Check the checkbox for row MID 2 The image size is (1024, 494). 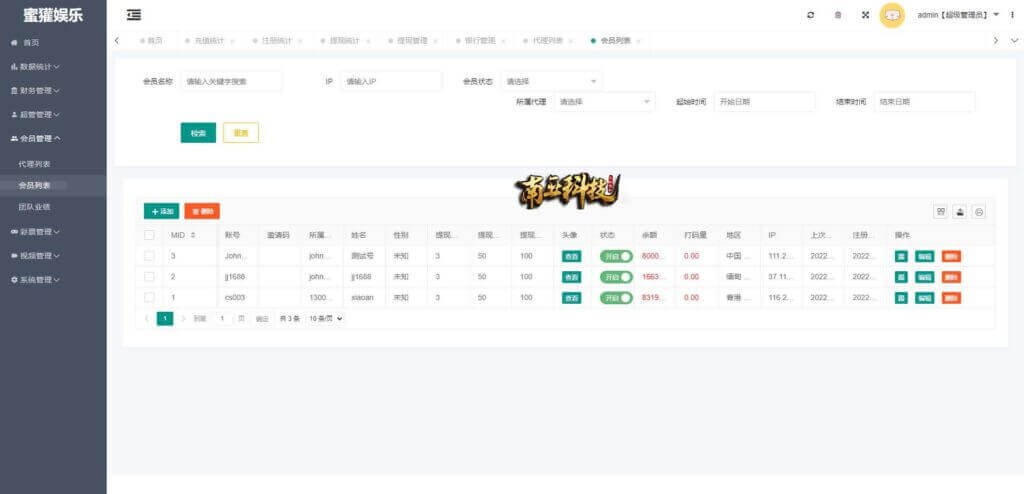click(x=150, y=276)
